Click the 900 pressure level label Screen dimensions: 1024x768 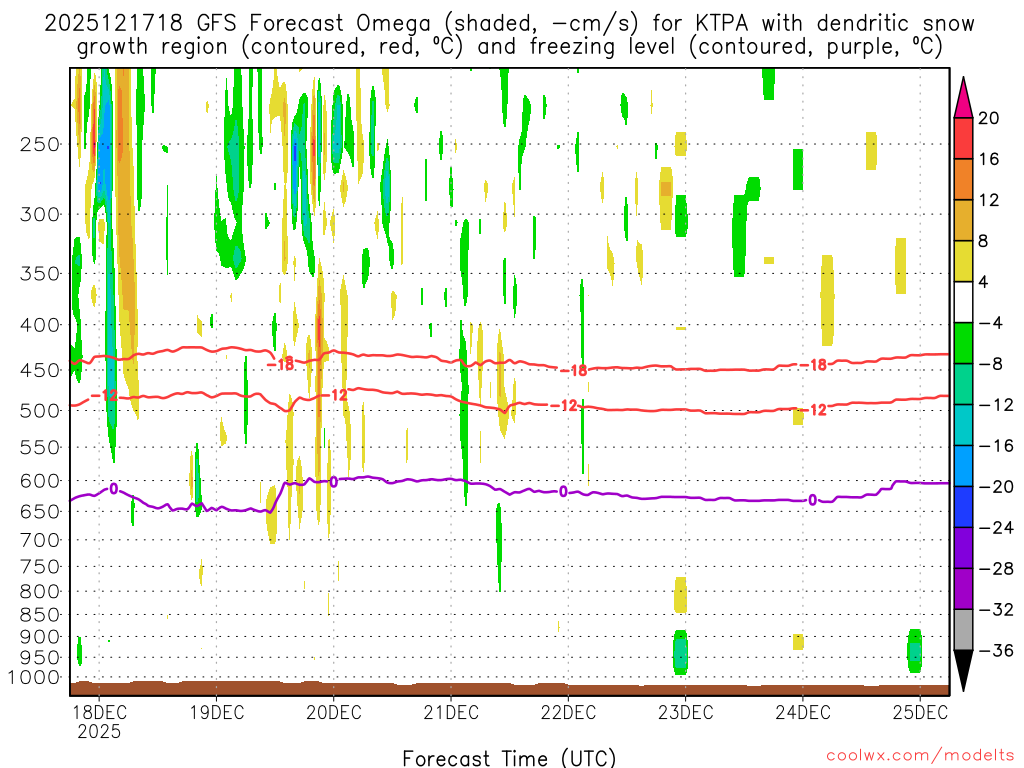[40, 636]
